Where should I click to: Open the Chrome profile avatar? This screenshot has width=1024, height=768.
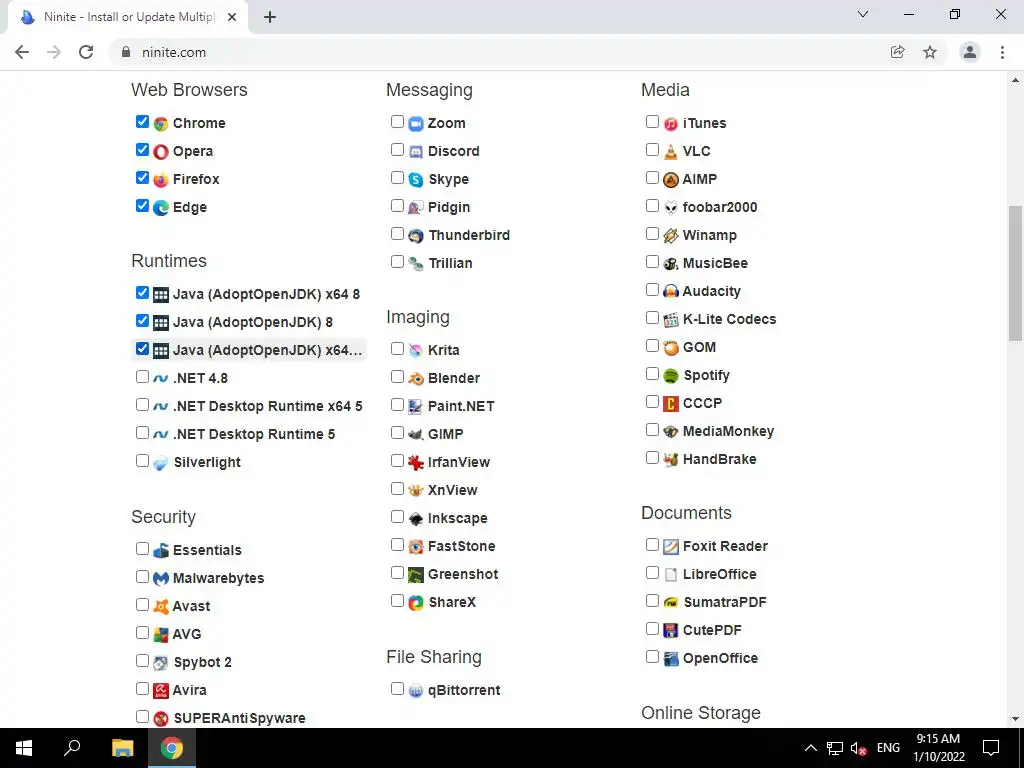pos(970,52)
